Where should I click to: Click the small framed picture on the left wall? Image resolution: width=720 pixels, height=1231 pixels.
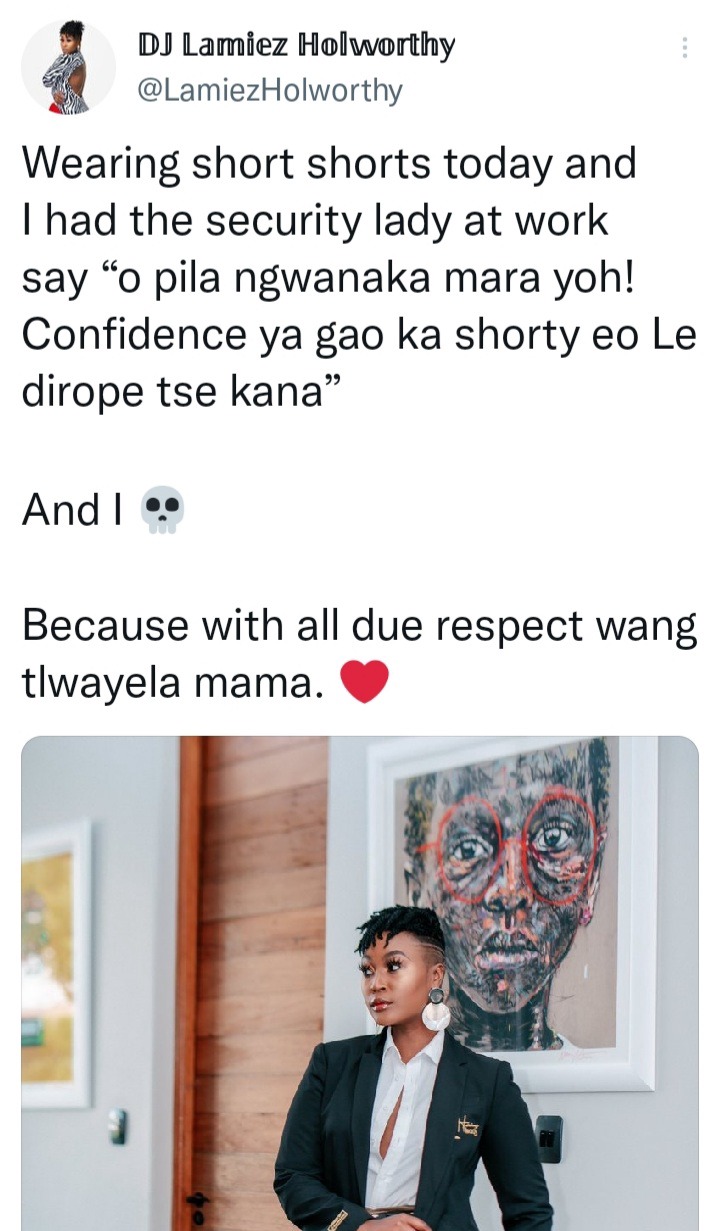point(56,965)
